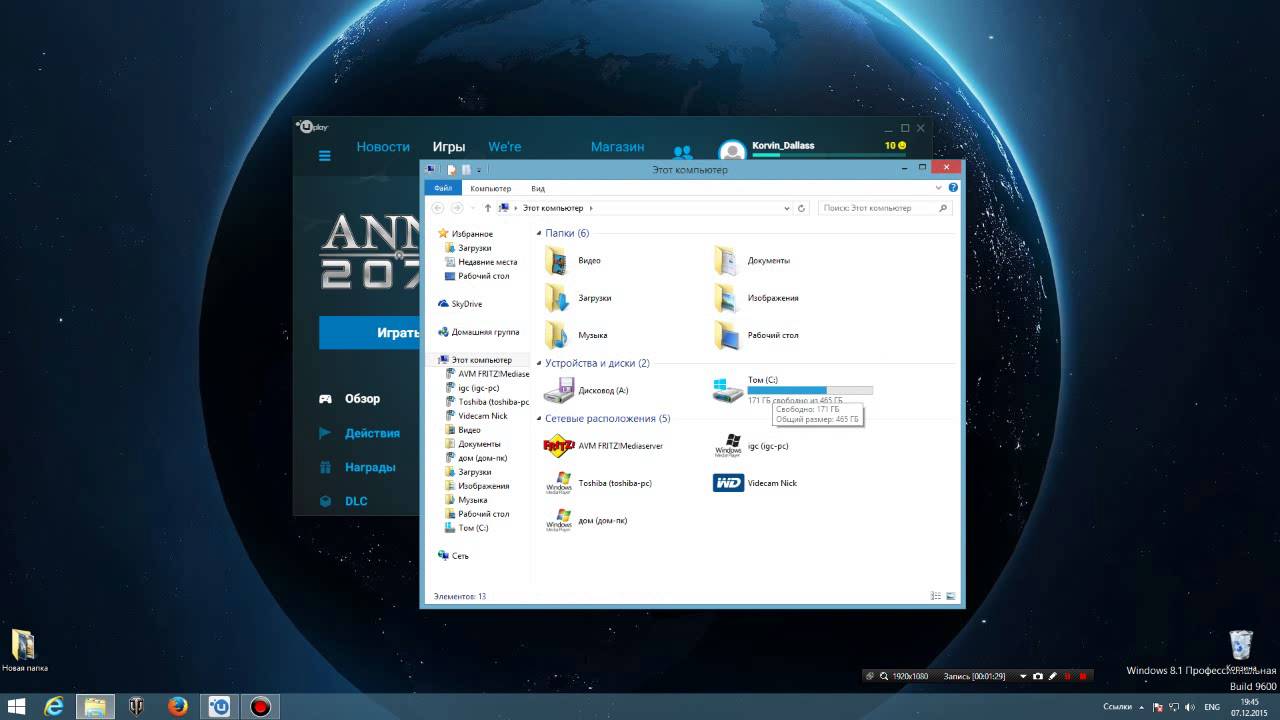Open the Videcam Nick WD device
The image size is (1280, 720).
(x=755, y=483)
